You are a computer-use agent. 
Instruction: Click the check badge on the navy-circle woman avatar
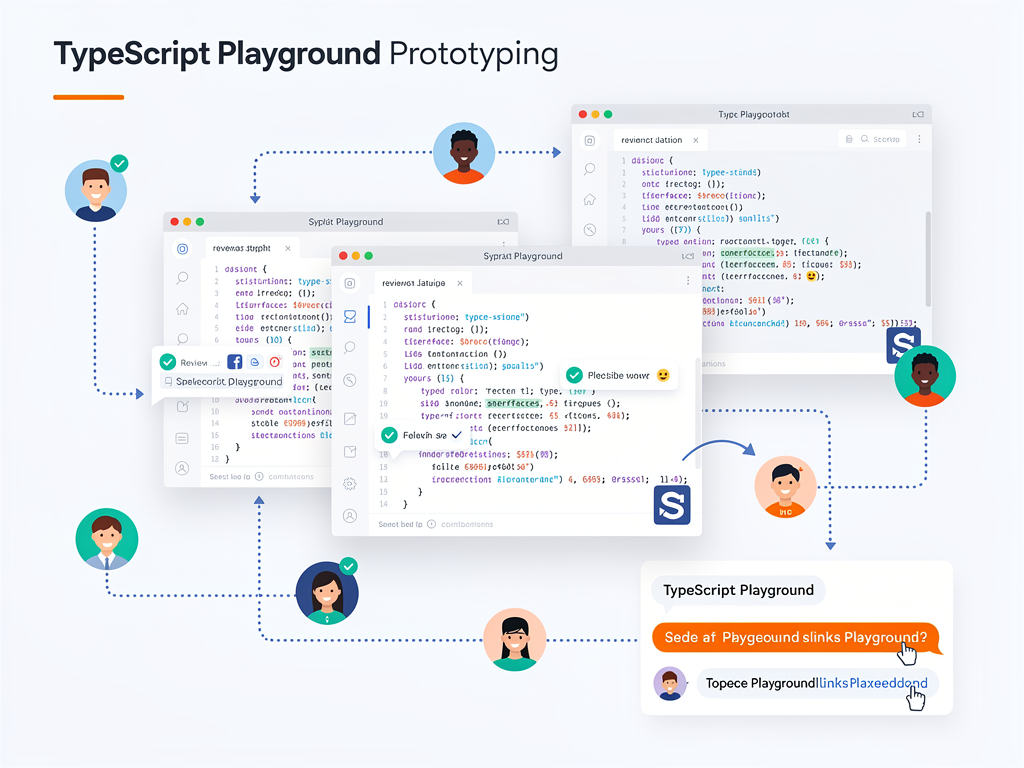(x=349, y=566)
